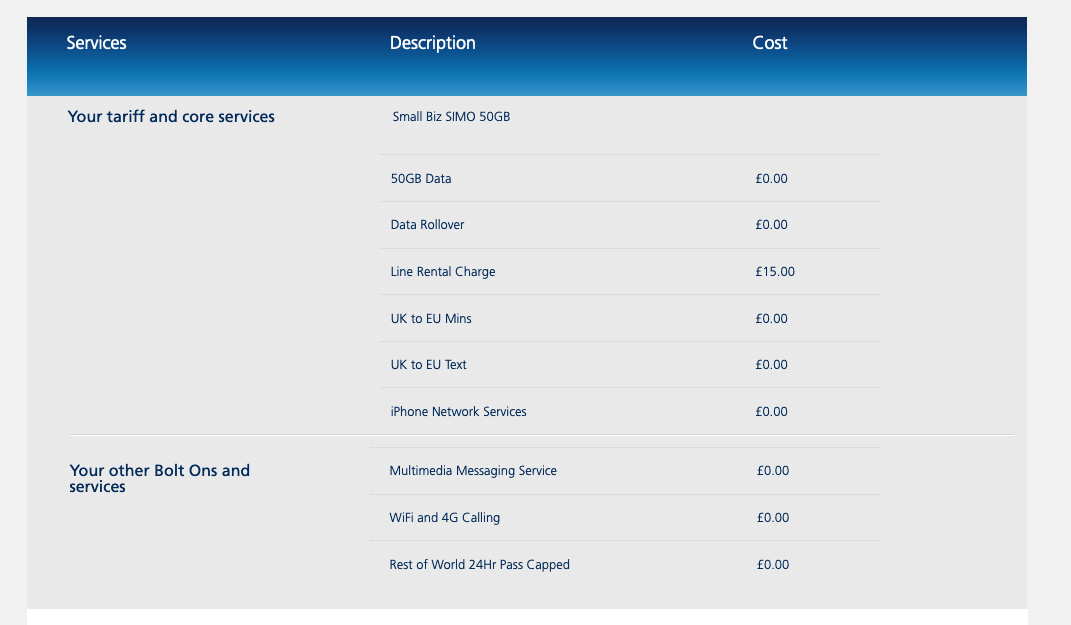1071x625 pixels.
Task: Click the 50GB Data row label
Action: (x=420, y=179)
